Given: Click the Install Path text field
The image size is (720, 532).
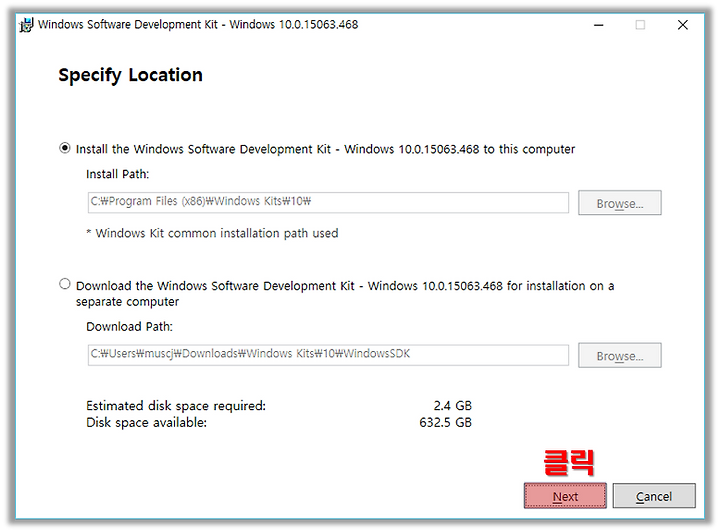Looking at the screenshot, I should [x=328, y=202].
